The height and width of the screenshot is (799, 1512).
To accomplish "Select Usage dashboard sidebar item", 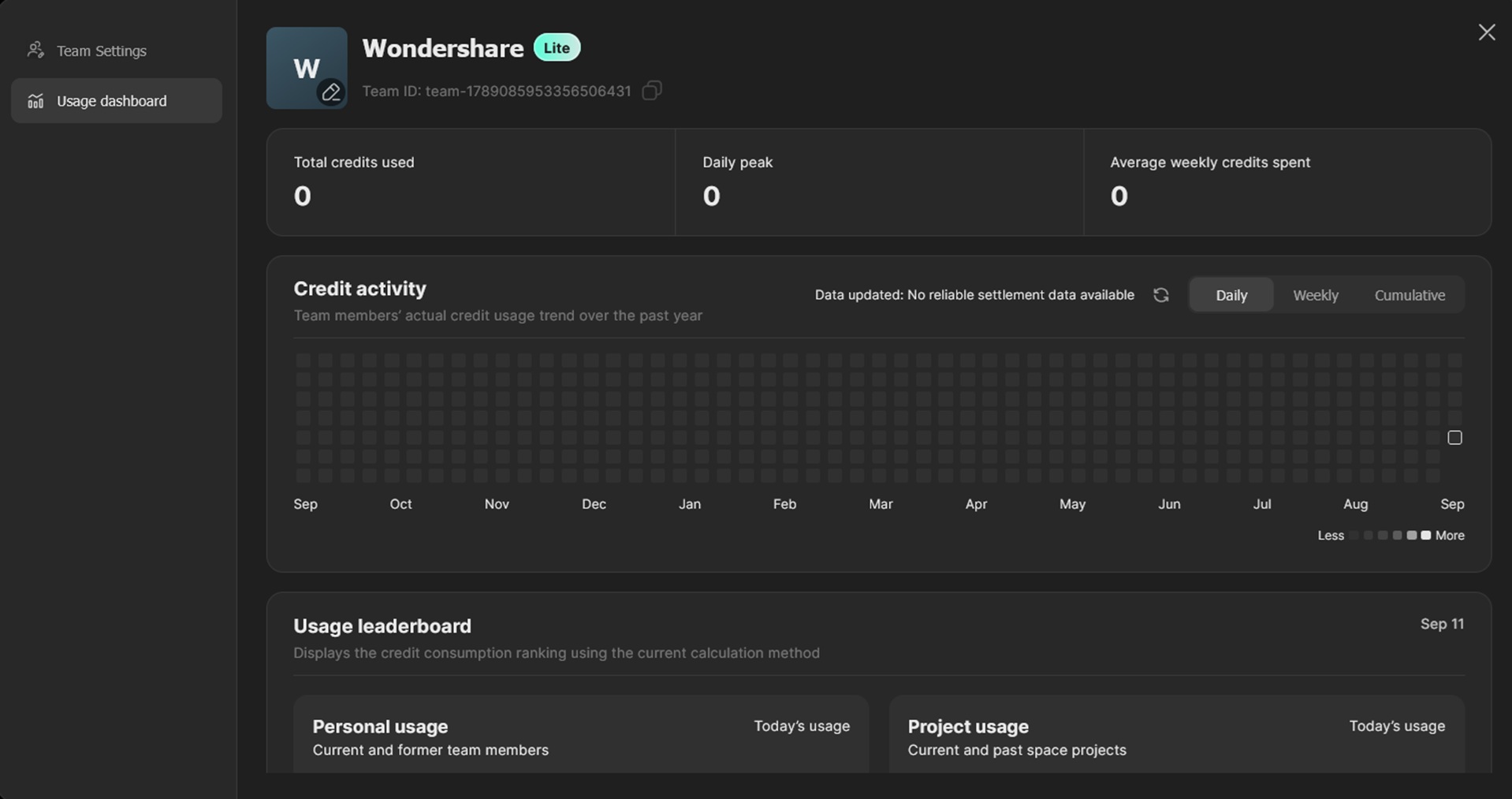I will click(116, 101).
